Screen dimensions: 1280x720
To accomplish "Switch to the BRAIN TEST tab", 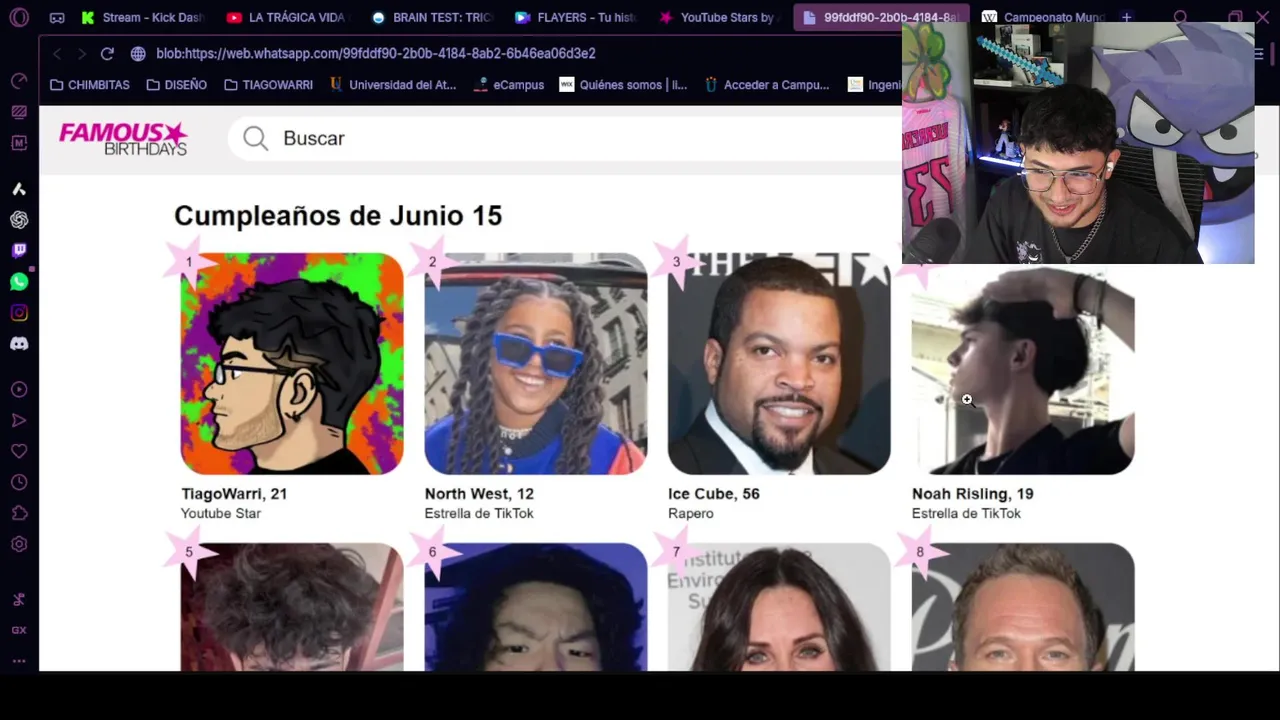I will [x=431, y=17].
